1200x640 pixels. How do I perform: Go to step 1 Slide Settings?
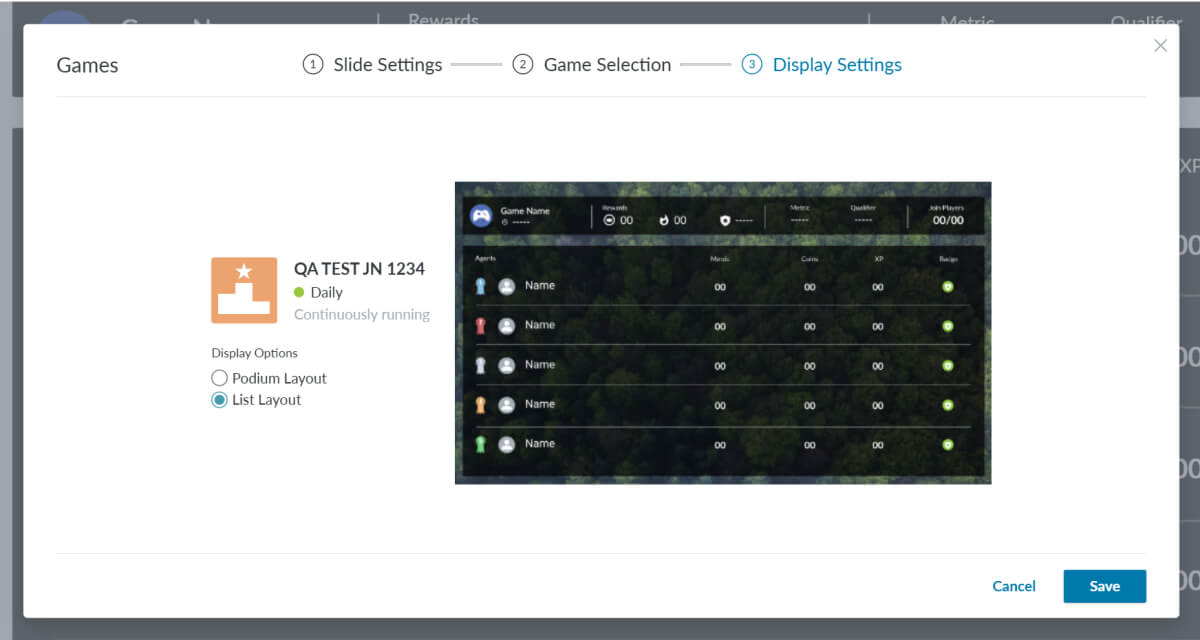(372, 65)
